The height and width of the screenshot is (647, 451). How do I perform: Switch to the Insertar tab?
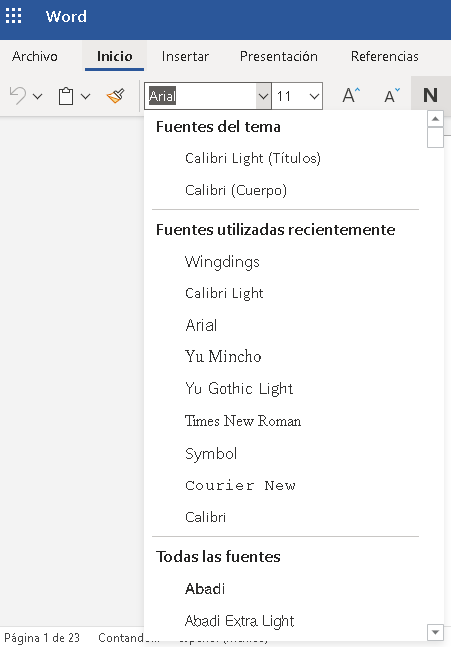[185, 56]
